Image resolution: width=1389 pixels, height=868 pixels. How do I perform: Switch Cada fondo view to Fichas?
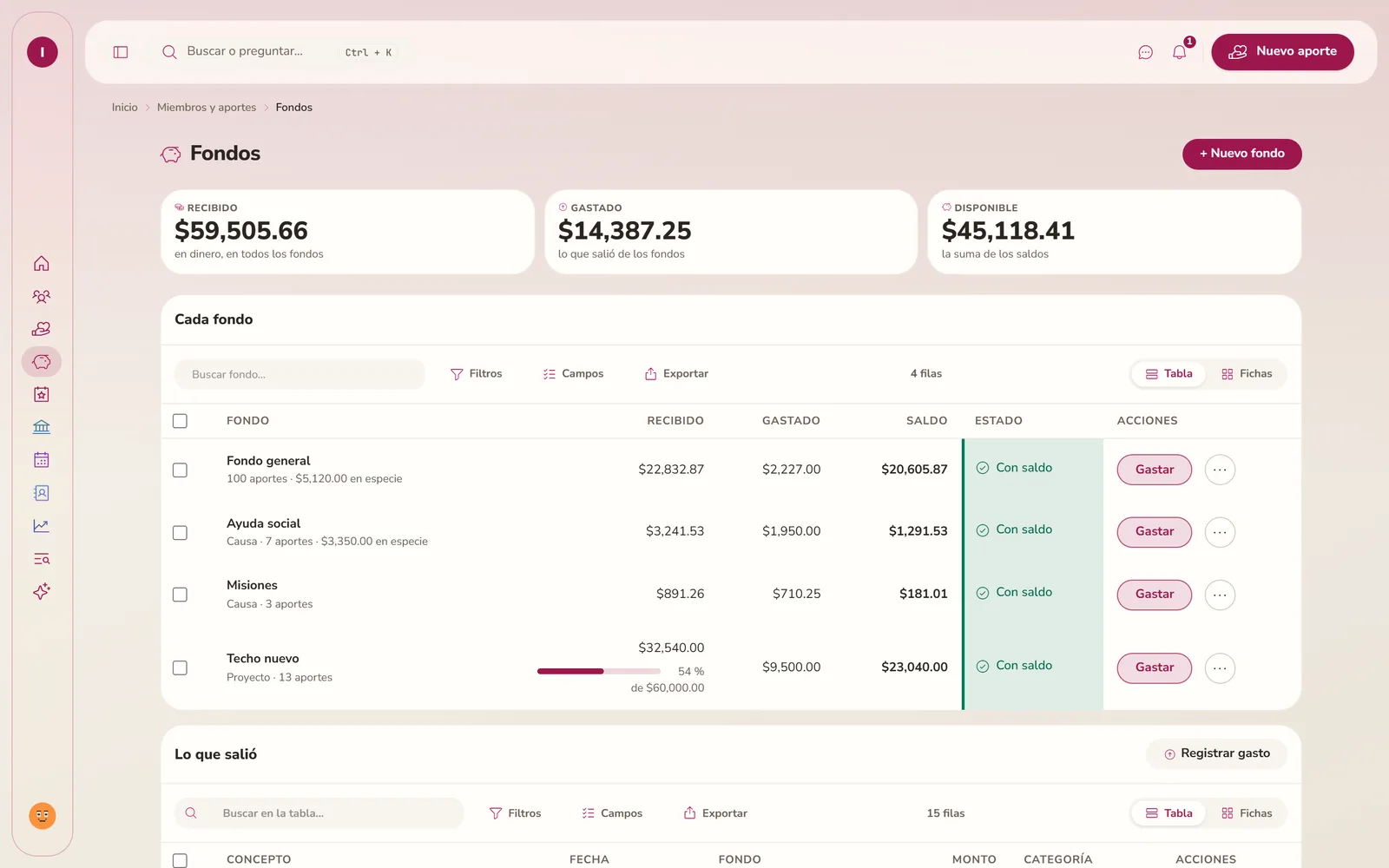[x=1247, y=374]
